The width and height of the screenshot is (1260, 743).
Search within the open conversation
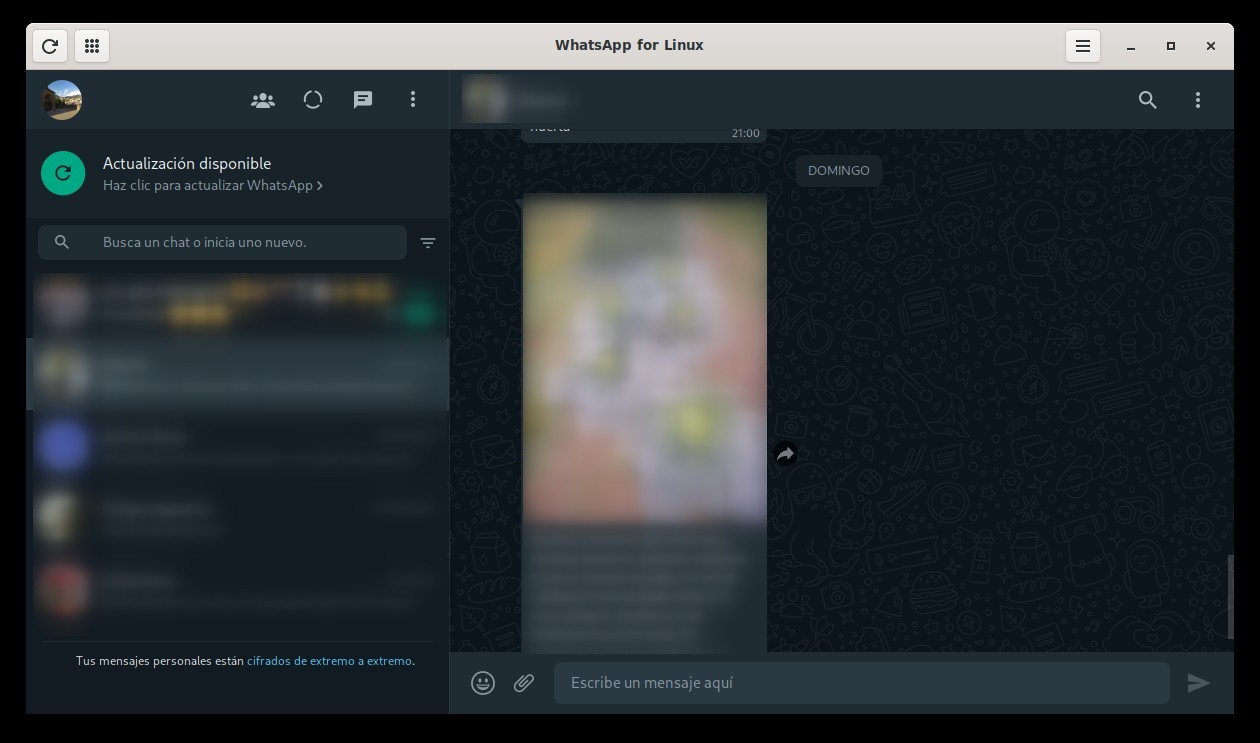pyautogui.click(x=1148, y=100)
